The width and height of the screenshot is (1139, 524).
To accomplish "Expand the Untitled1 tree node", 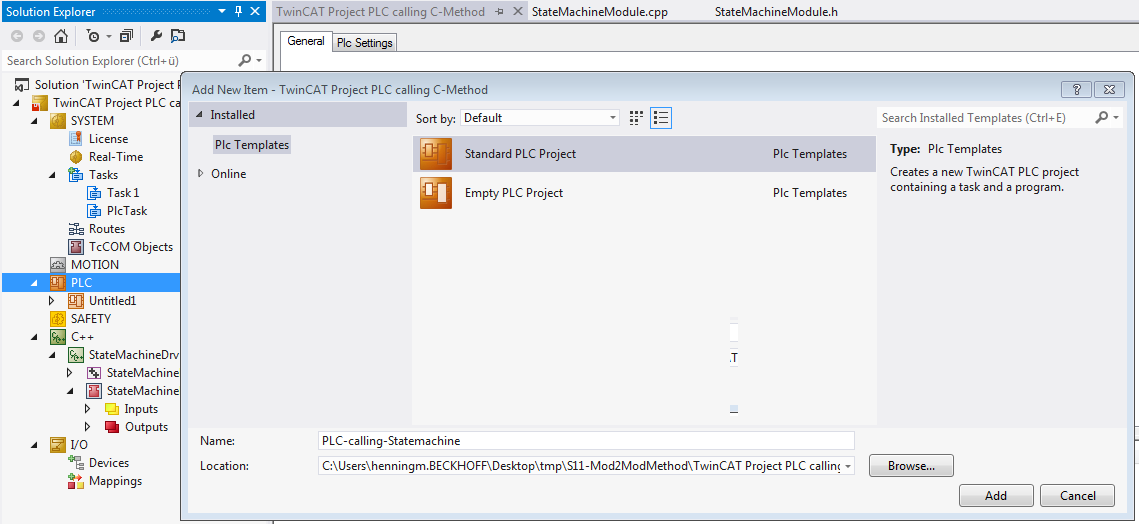I will click(x=52, y=301).
